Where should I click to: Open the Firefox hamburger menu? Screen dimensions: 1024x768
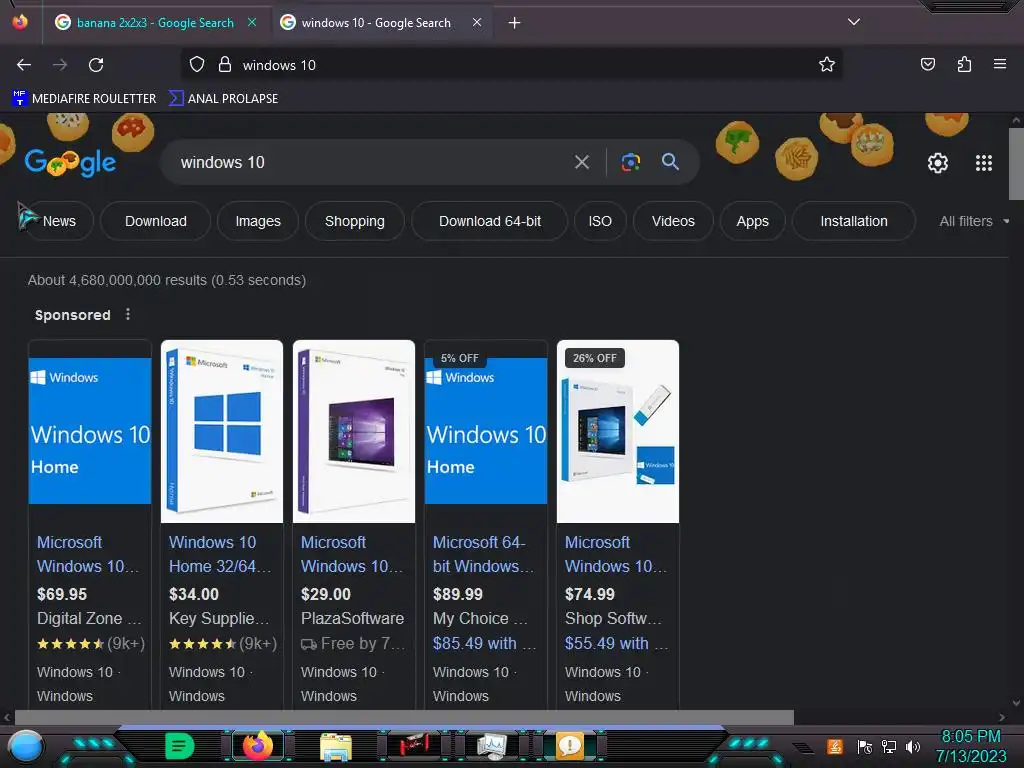pyautogui.click(x=999, y=64)
